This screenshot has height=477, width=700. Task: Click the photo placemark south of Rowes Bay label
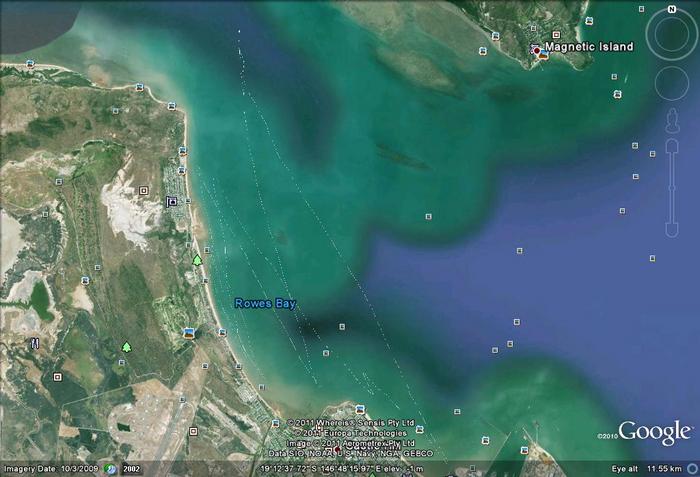pyautogui.click(x=188, y=333)
